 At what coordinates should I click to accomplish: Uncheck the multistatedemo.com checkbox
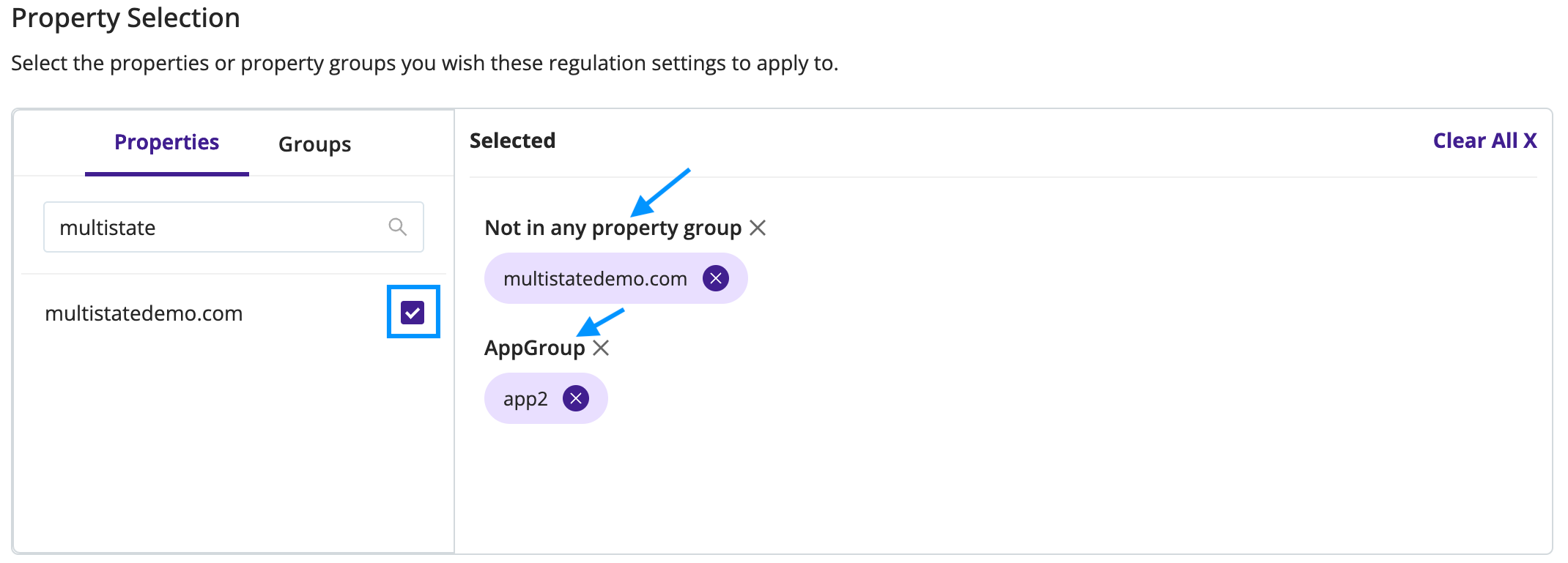coord(413,313)
